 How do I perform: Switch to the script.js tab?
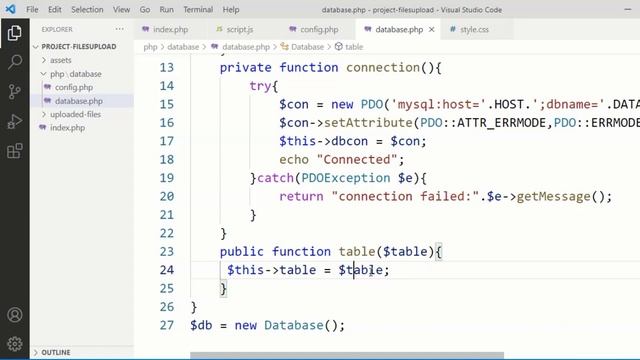coord(240,29)
